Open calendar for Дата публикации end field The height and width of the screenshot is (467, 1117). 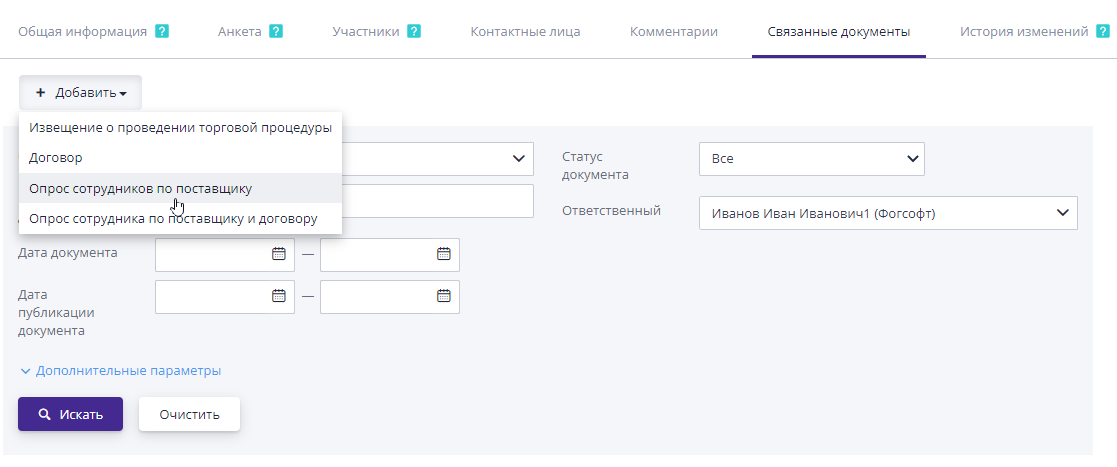point(444,296)
